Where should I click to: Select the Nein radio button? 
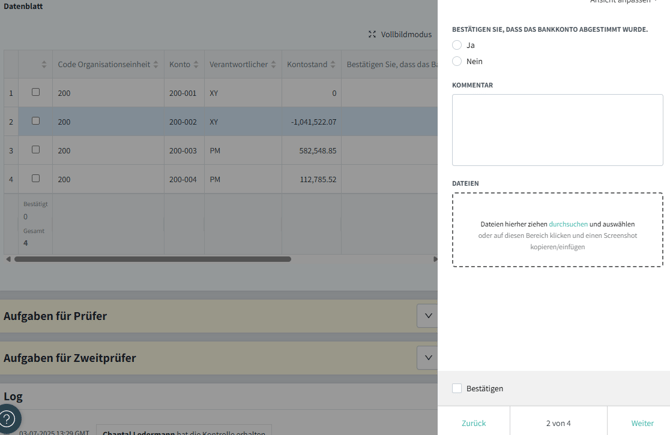coord(457,61)
